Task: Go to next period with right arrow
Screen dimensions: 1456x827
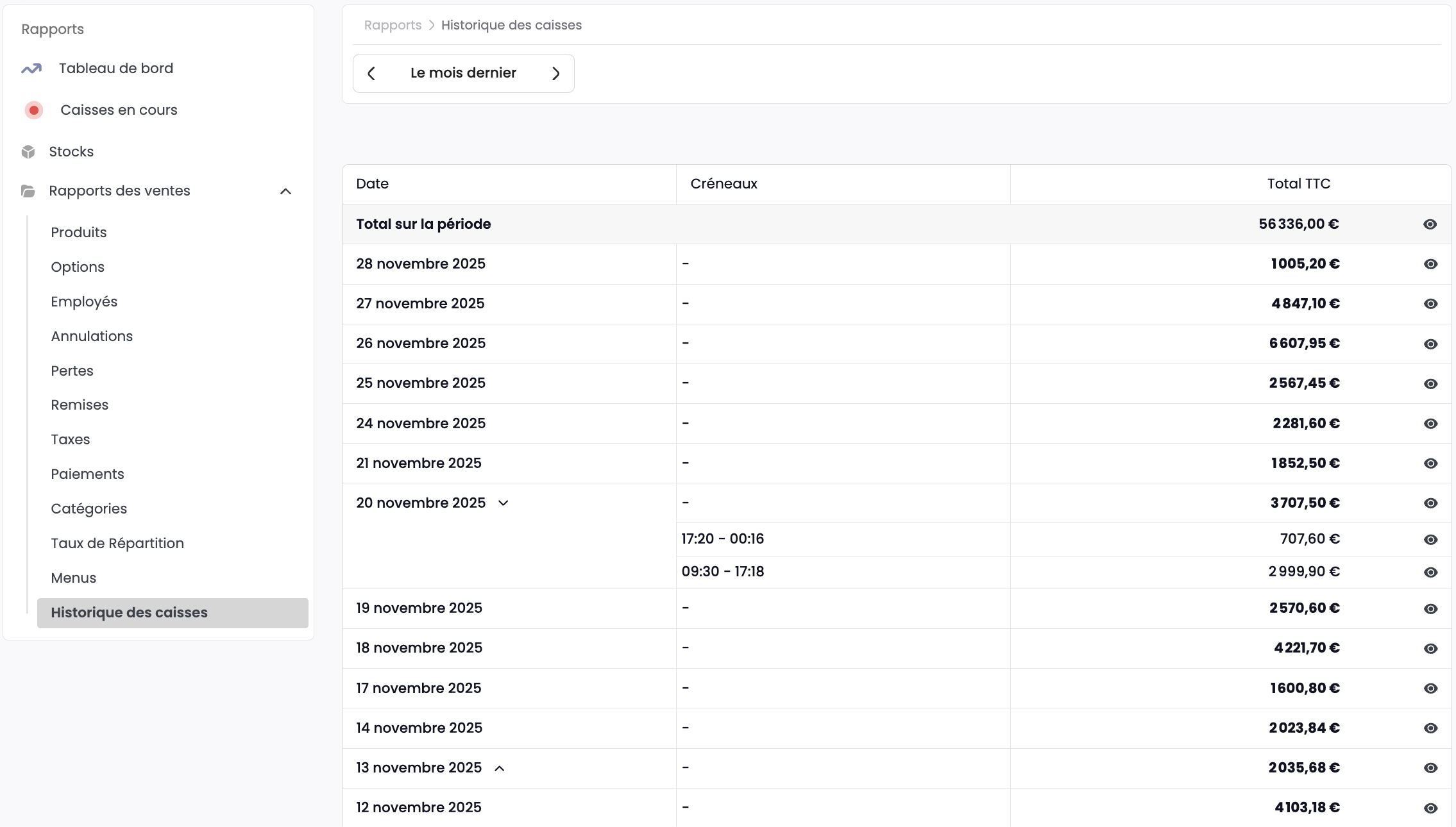Action: (555, 74)
